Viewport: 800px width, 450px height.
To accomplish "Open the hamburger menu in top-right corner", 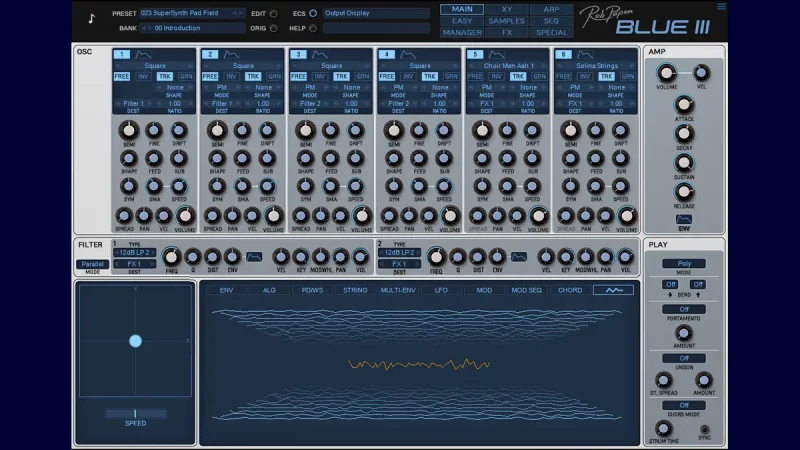I will [x=722, y=7].
